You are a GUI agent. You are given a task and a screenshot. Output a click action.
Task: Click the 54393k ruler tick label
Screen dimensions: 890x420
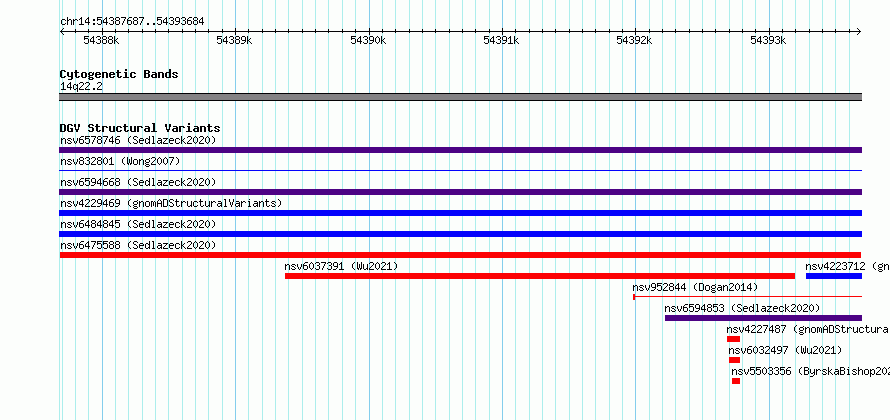click(x=769, y=40)
